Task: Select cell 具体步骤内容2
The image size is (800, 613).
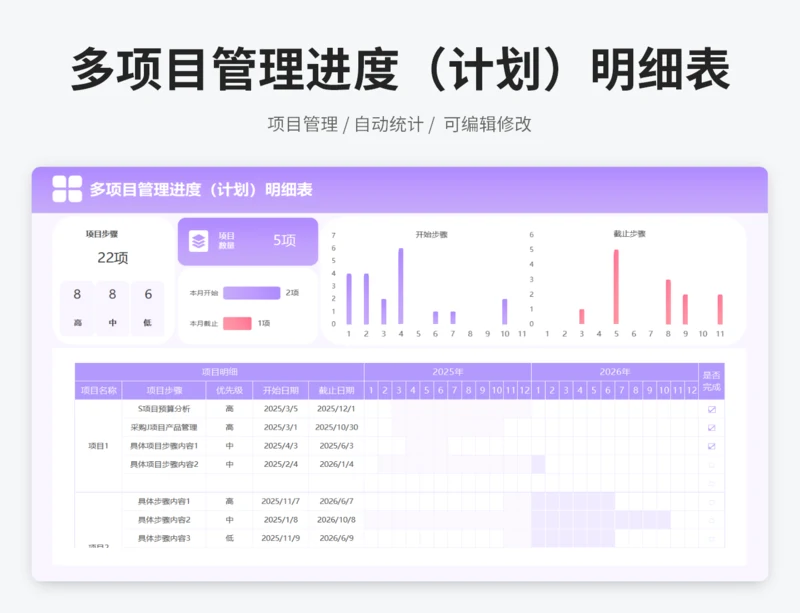Action: tap(164, 520)
